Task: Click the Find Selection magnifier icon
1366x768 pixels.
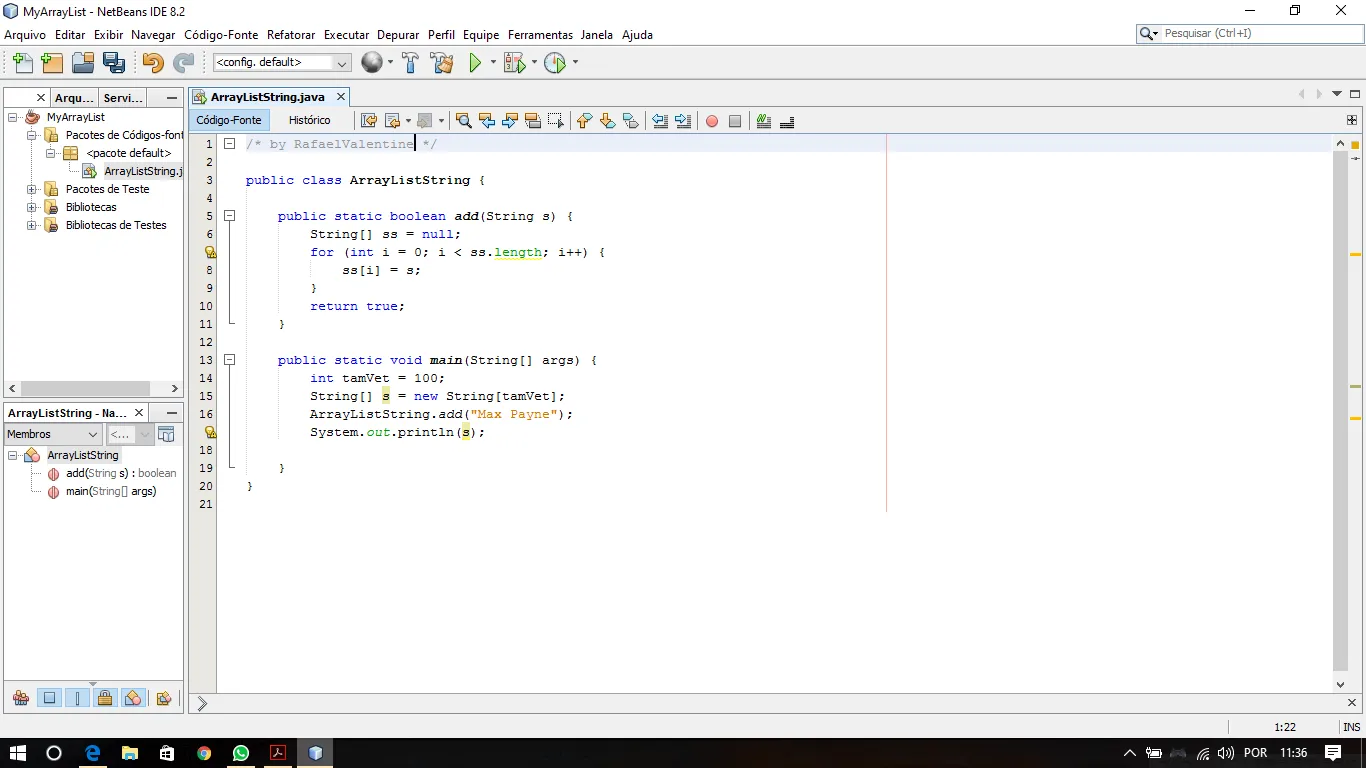Action: pyautogui.click(x=463, y=121)
